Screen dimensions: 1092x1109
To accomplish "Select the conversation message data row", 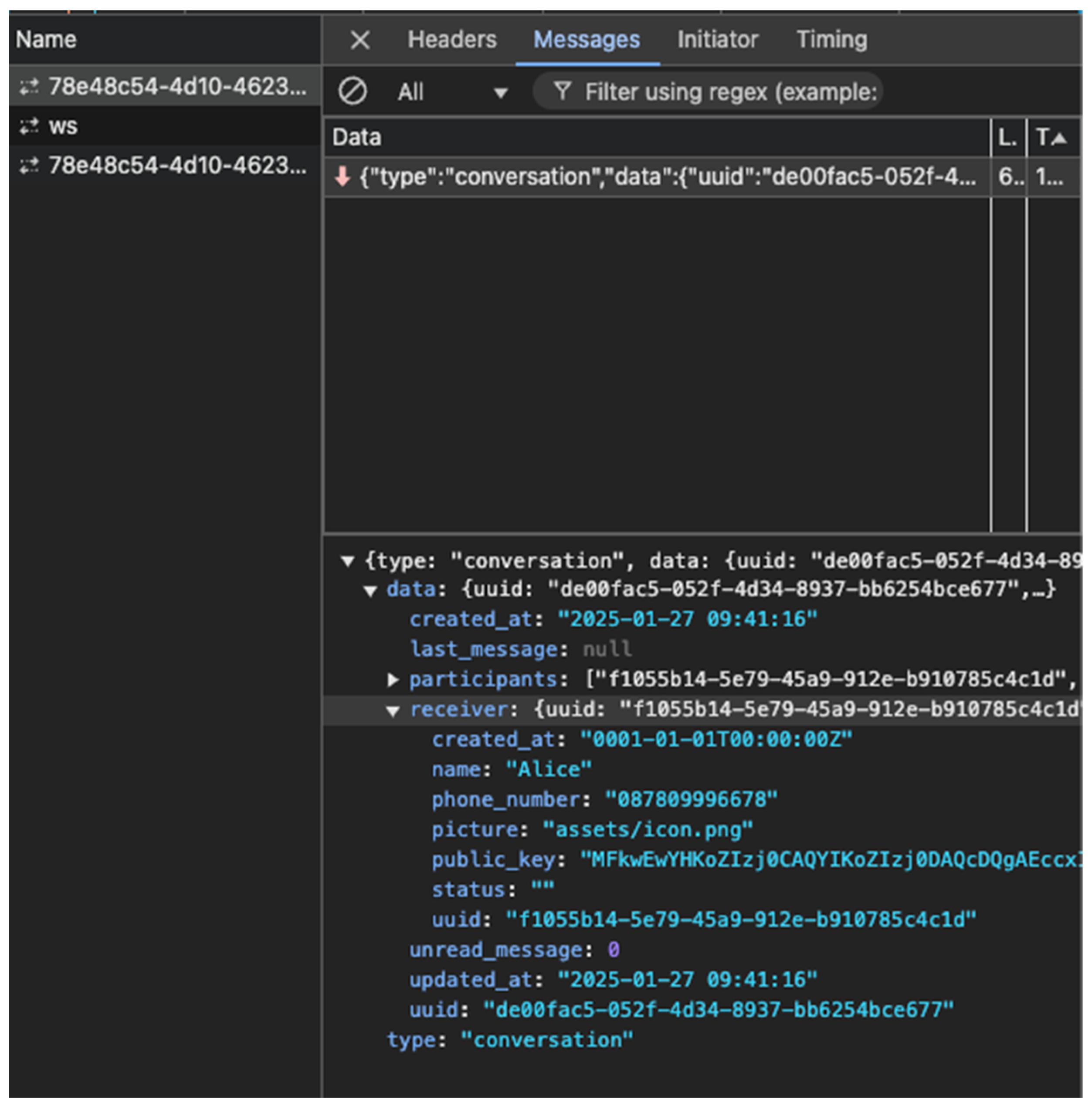I will point(665,177).
